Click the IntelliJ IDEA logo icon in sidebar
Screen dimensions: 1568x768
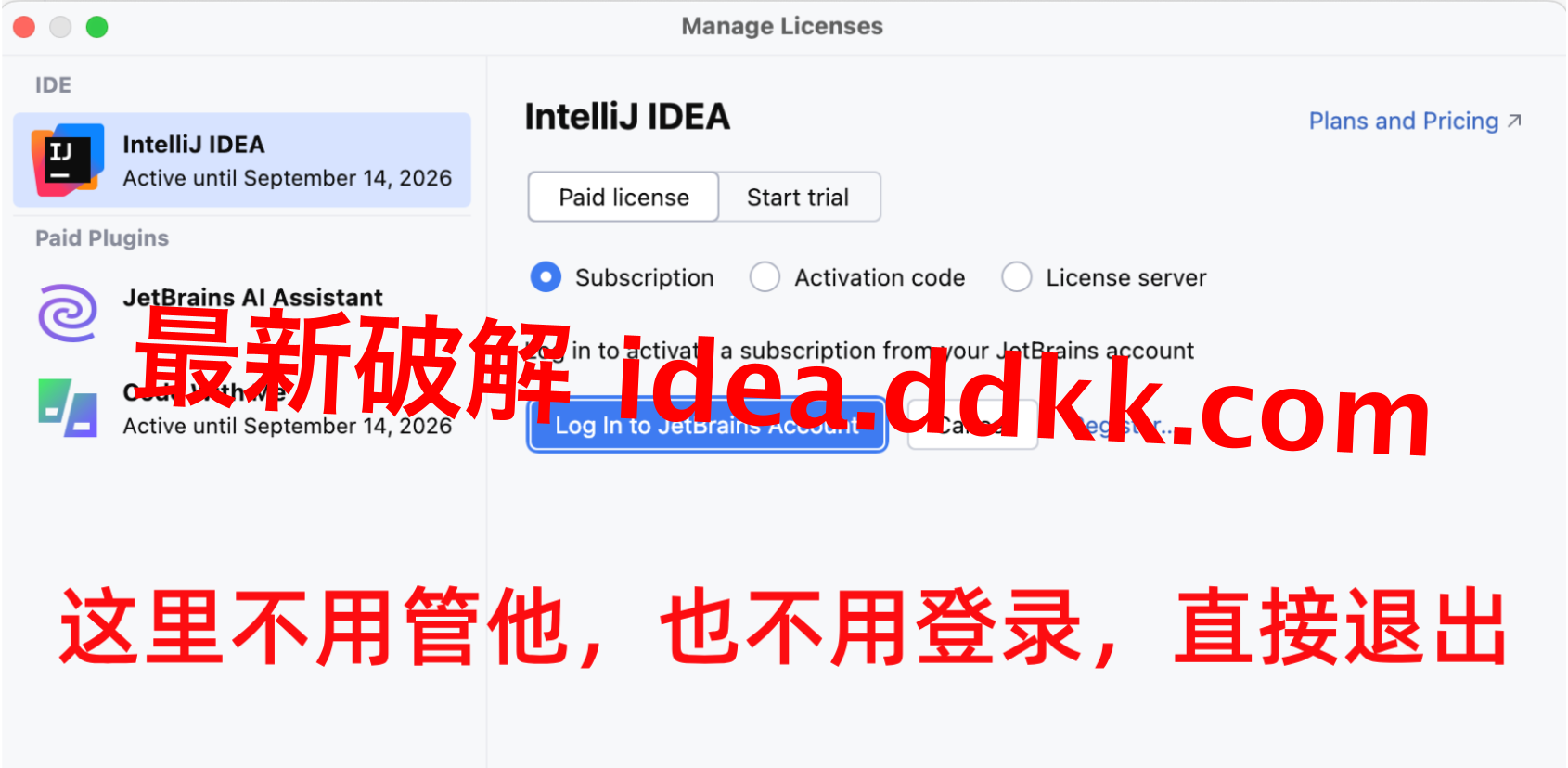[x=68, y=160]
